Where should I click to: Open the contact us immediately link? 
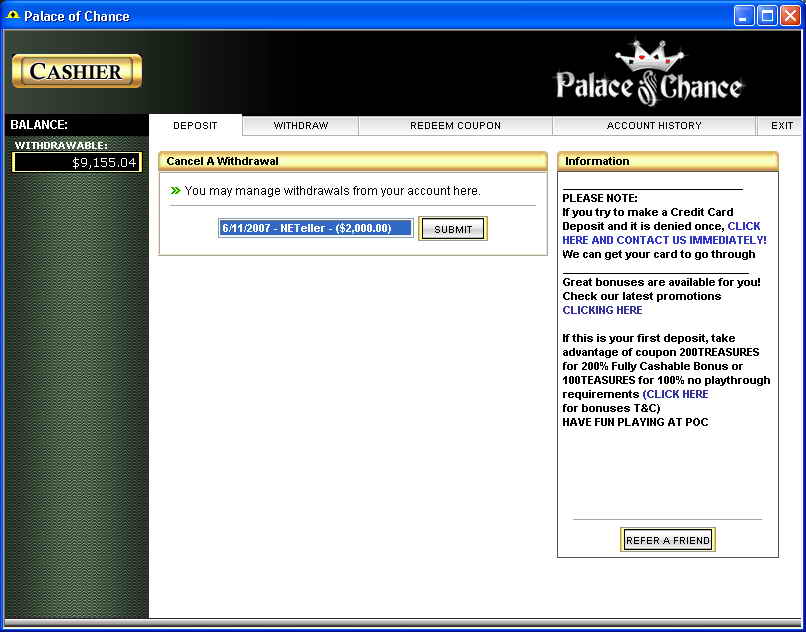[x=664, y=240]
